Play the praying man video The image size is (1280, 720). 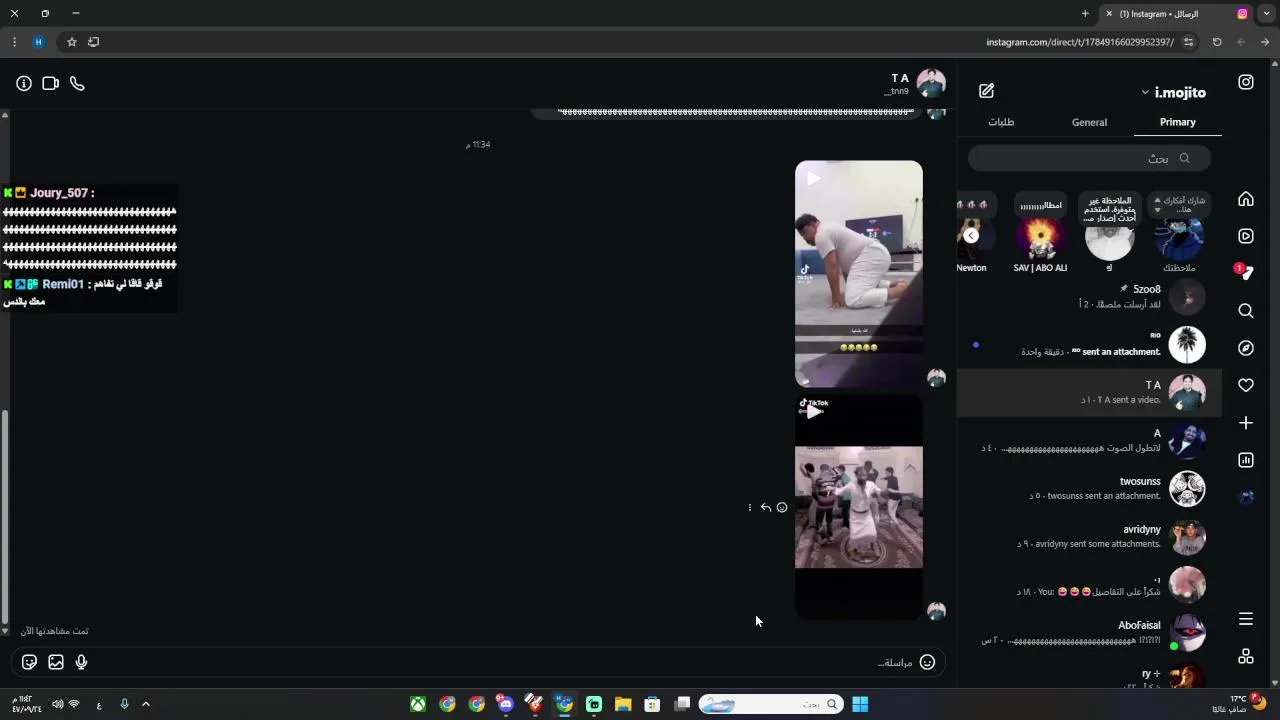(859, 274)
